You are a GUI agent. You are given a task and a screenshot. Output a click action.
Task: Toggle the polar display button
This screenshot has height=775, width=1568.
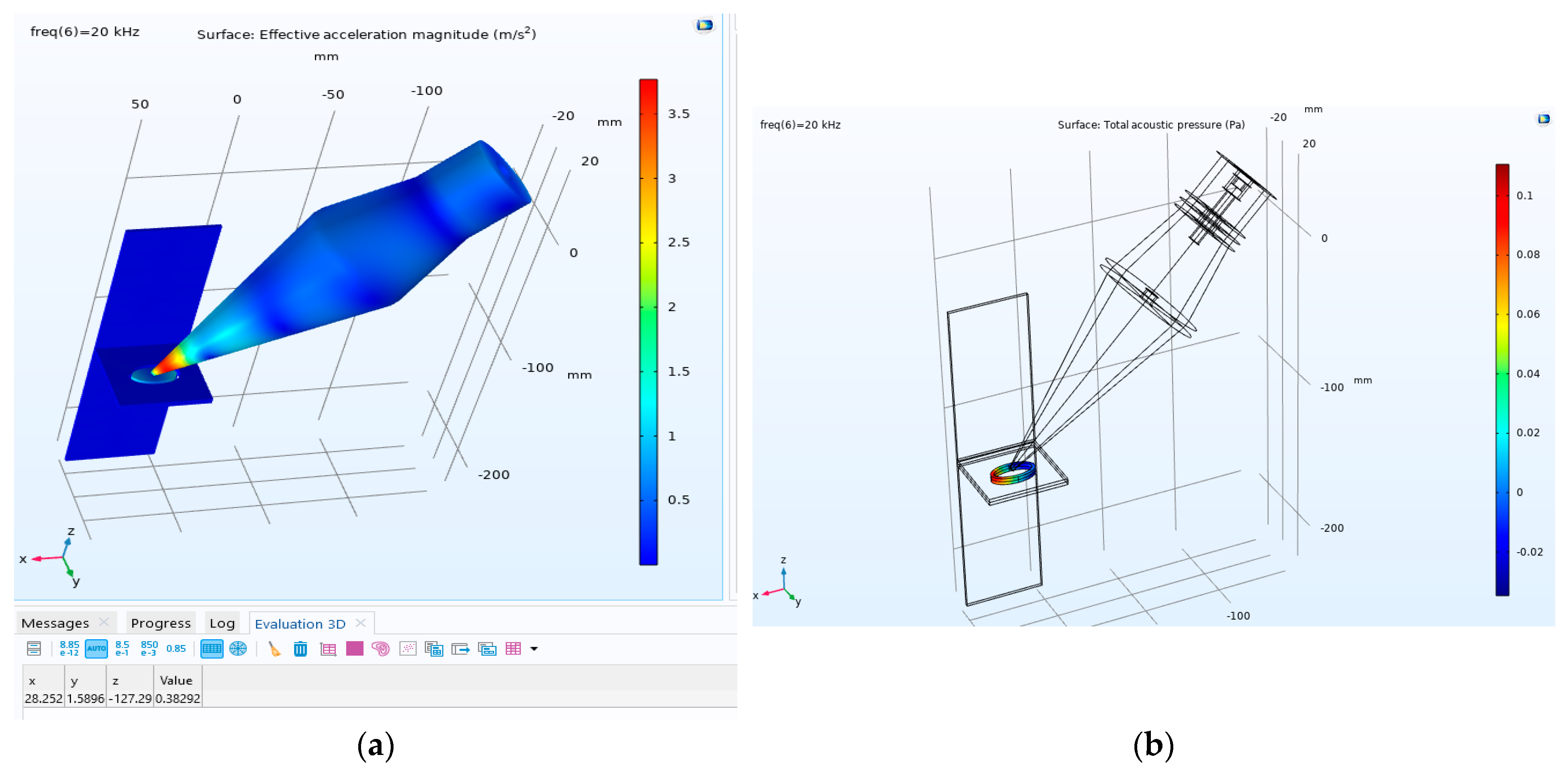coord(238,648)
